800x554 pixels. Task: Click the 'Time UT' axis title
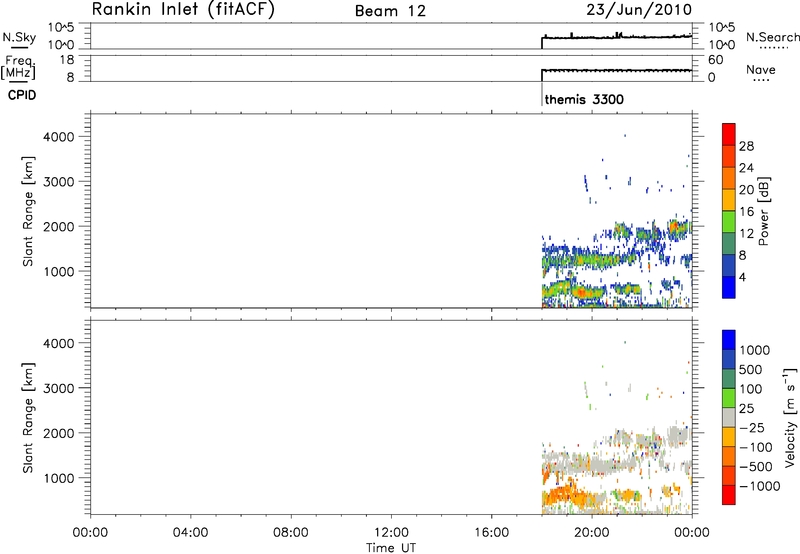391,548
